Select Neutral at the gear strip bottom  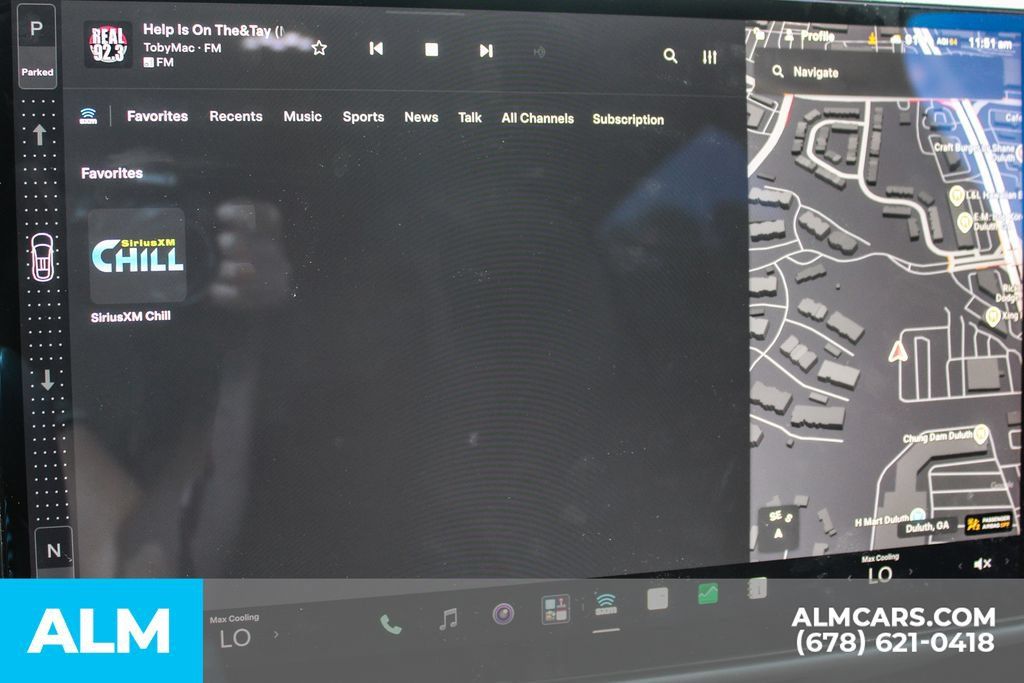pyautogui.click(x=54, y=550)
